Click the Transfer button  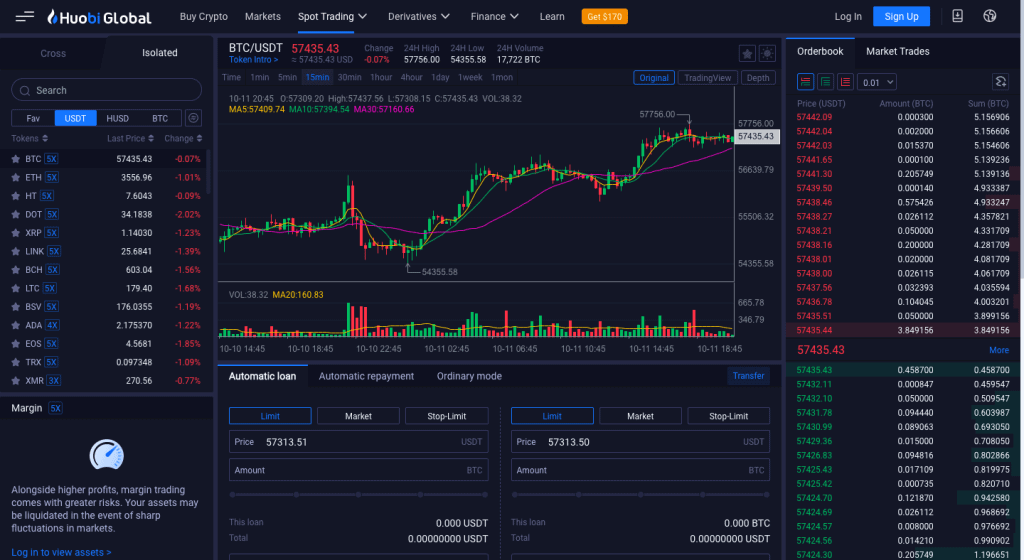748,376
